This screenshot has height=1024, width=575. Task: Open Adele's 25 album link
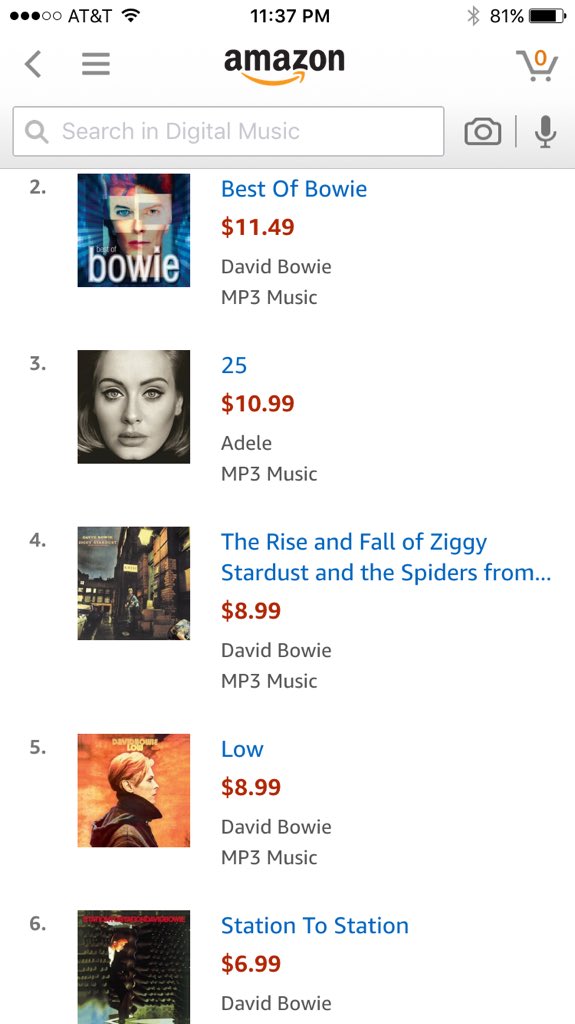(234, 365)
